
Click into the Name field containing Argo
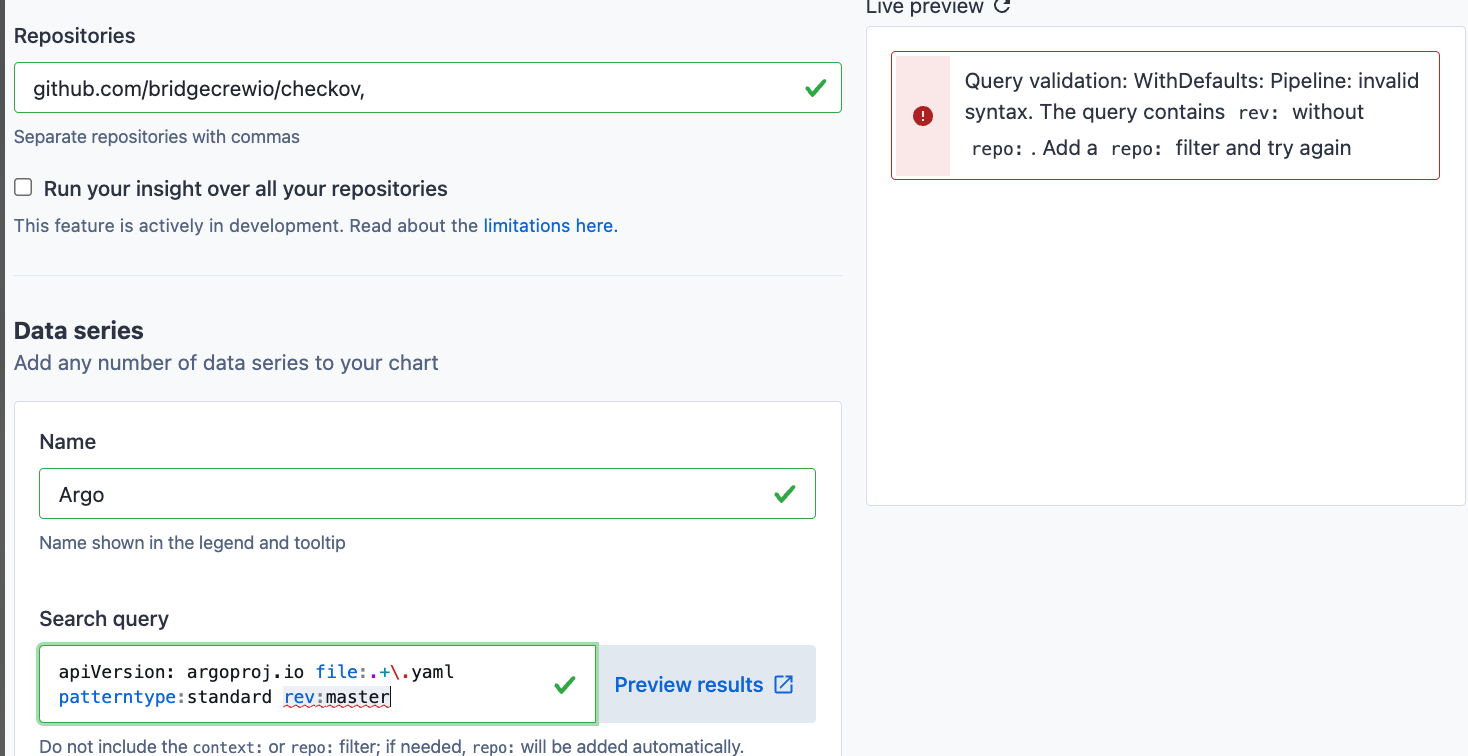click(400, 494)
